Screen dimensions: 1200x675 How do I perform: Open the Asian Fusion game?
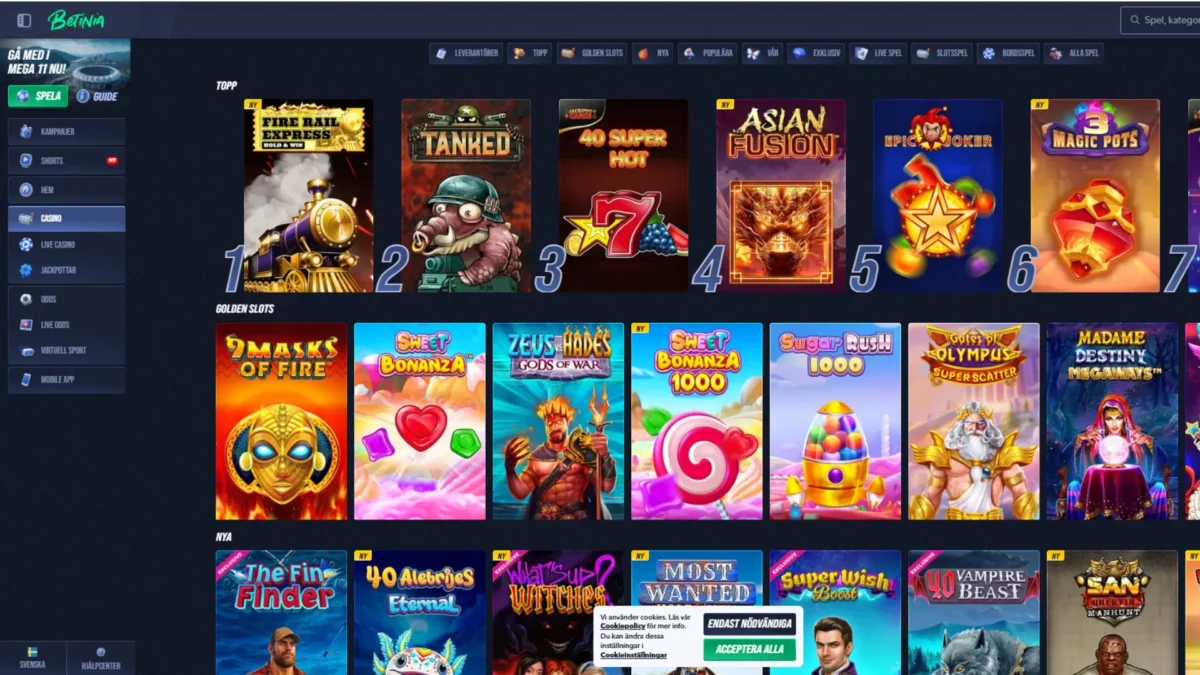pyautogui.click(x=781, y=195)
